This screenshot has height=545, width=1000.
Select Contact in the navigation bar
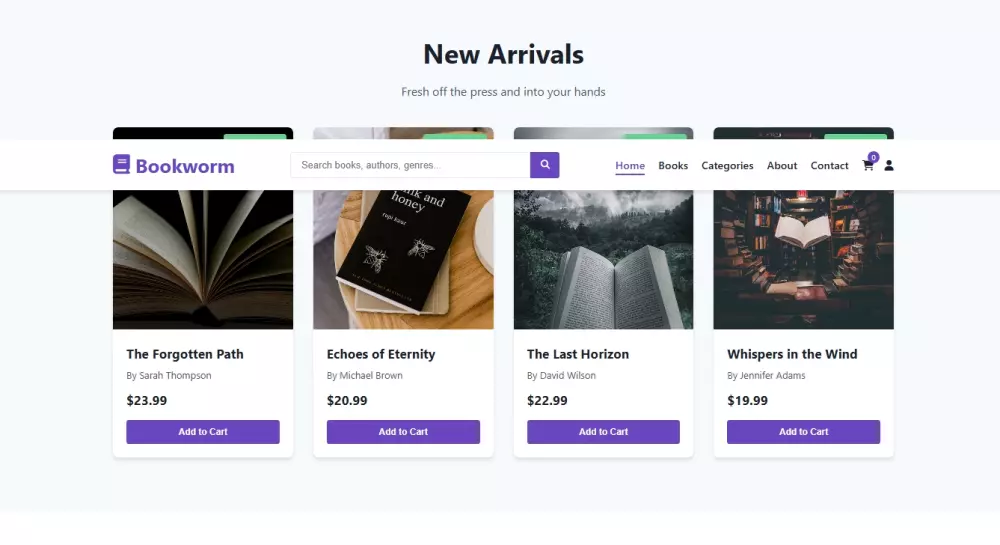point(829,166)
